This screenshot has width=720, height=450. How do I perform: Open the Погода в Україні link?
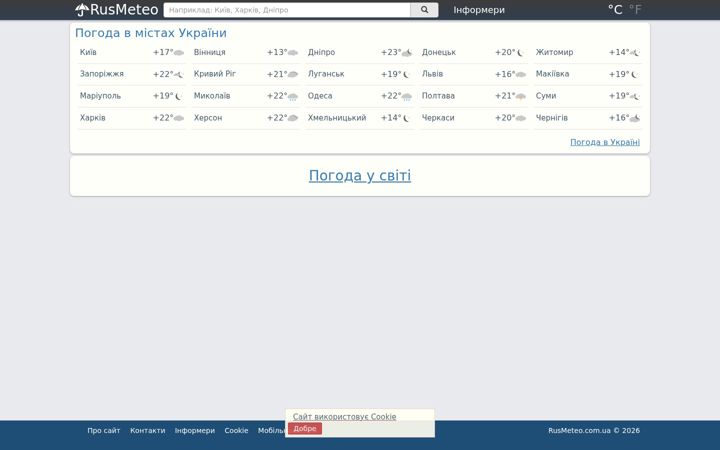[x=605, y=142]
